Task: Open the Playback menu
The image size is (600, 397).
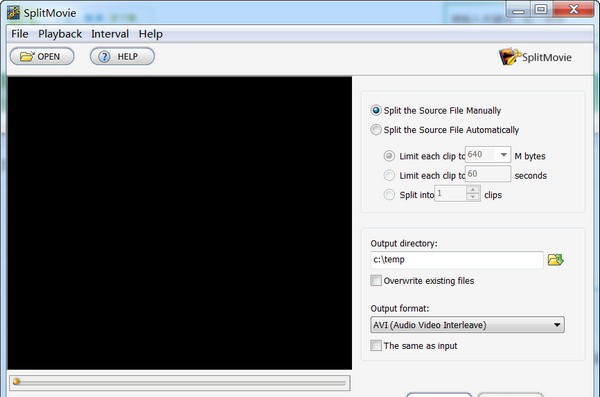Action: [60, 34]
